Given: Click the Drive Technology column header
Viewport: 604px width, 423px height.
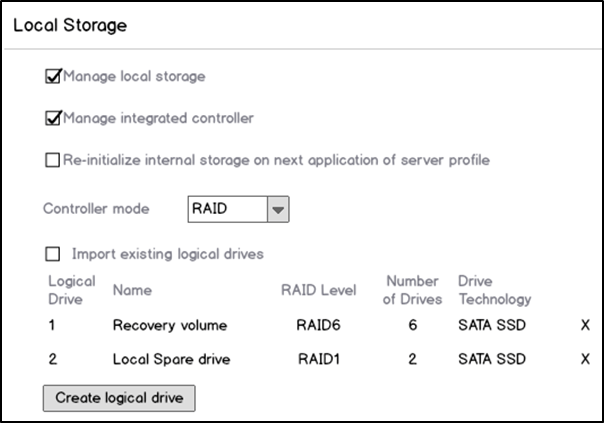Looking at the screenshot, I should click(x=495, y=290).
